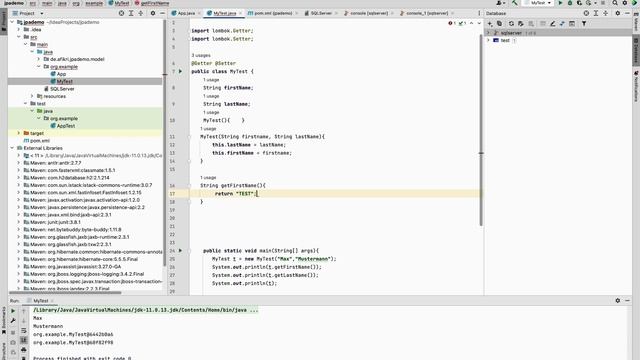Click the Filter funnel icon in Database toolbar
640x360 pixels.
[x=584, y=24]
